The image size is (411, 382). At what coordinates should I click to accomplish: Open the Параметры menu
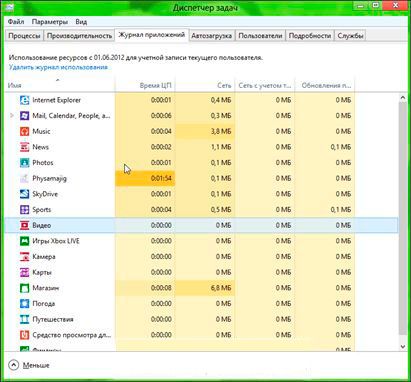[x=50, y=22]
